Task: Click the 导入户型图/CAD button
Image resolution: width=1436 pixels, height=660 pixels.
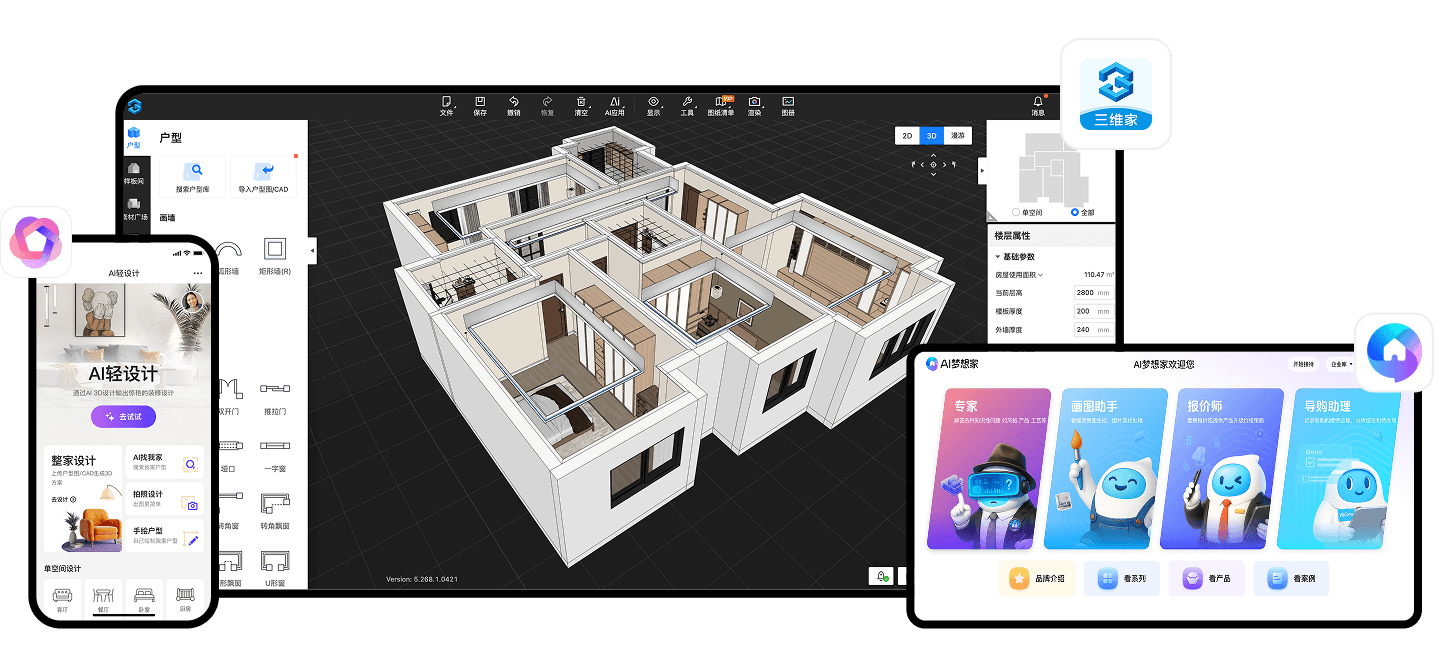Action: (x=263, y=176)
